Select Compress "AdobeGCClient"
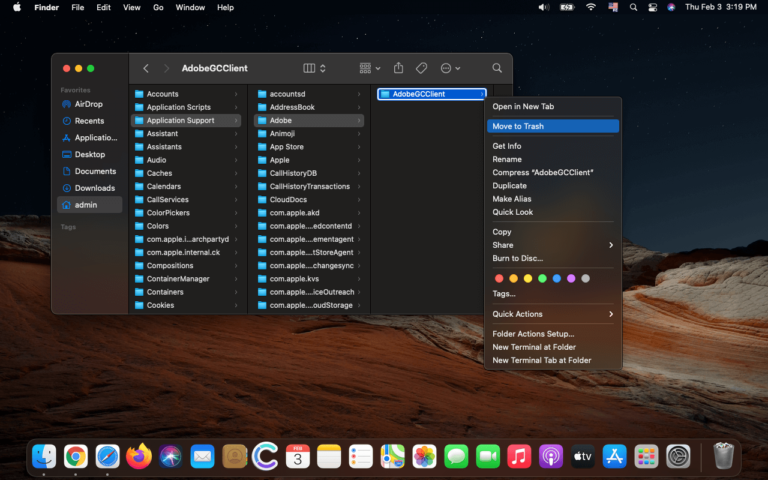768x480 pixels. tap(552, 172)
